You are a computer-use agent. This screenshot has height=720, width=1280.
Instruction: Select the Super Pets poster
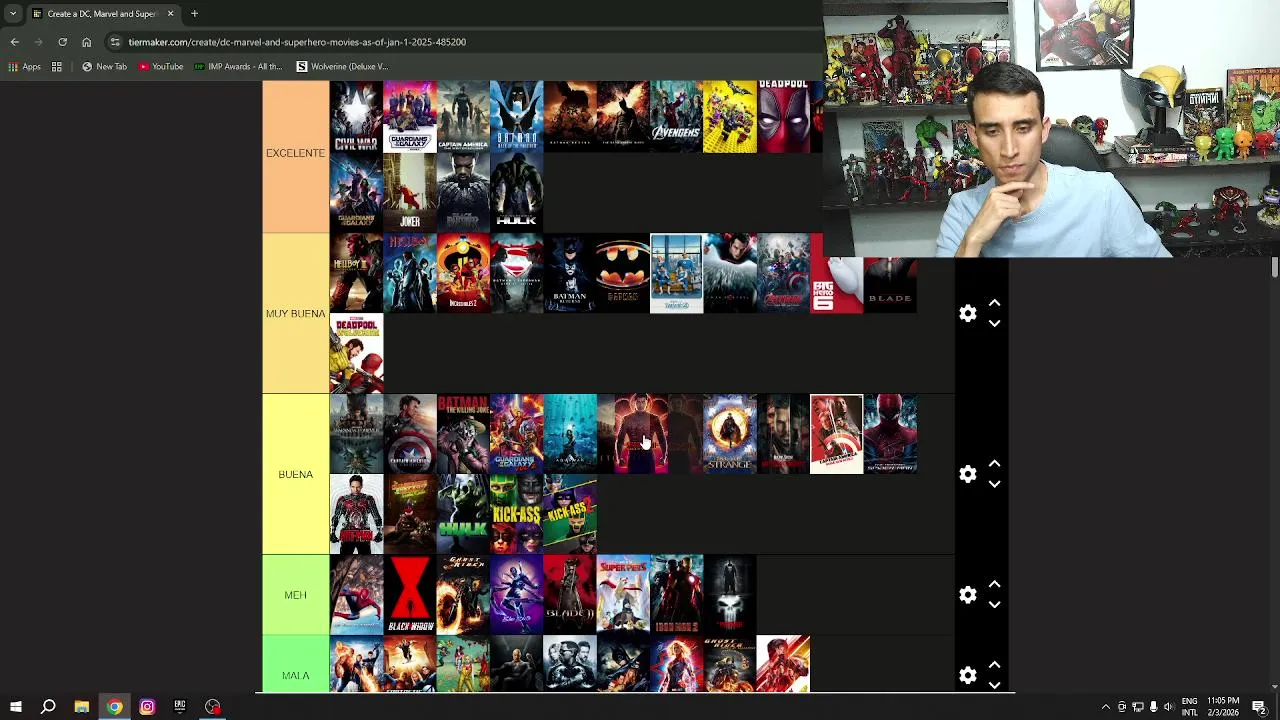[623, 595]
